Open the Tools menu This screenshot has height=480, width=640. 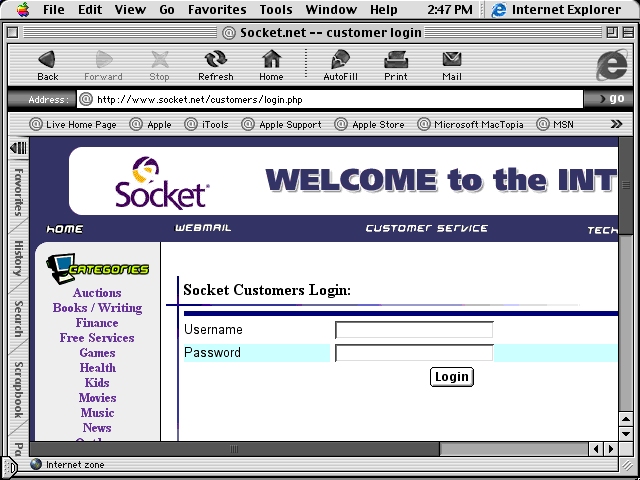click(276, 9)
